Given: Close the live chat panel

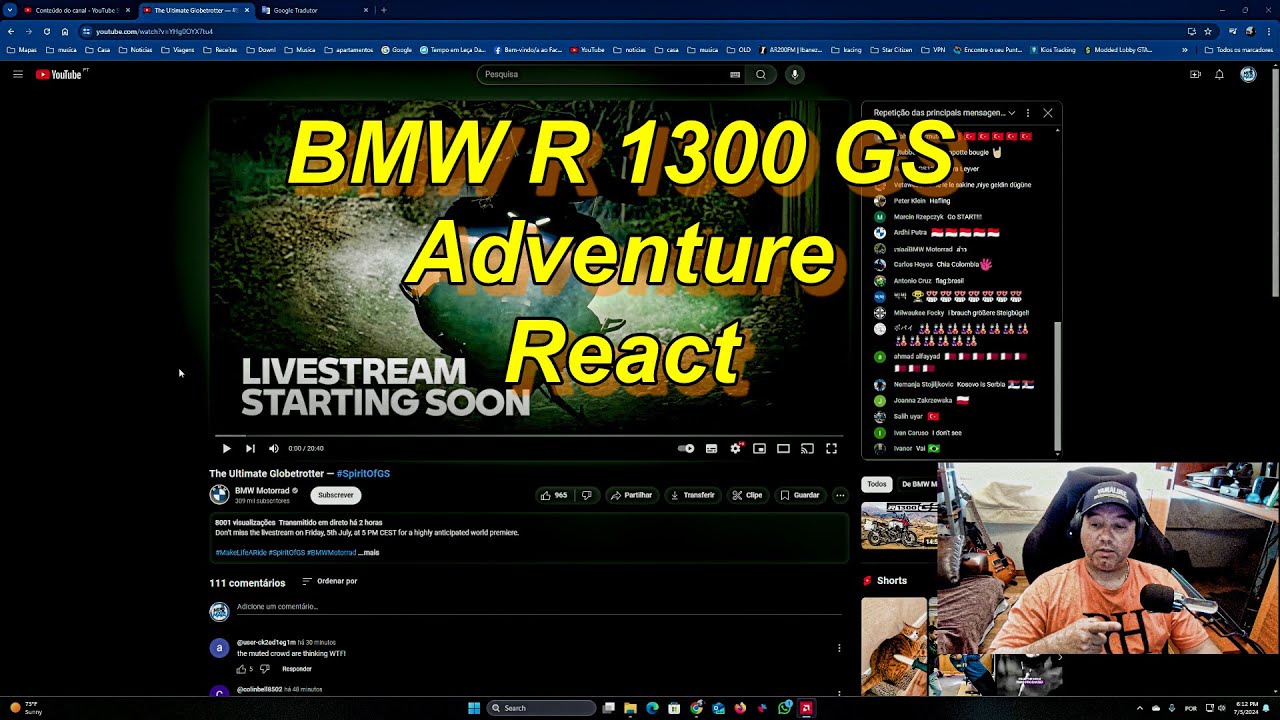Looking at the screenshot, I should [x=1048, y=113].
